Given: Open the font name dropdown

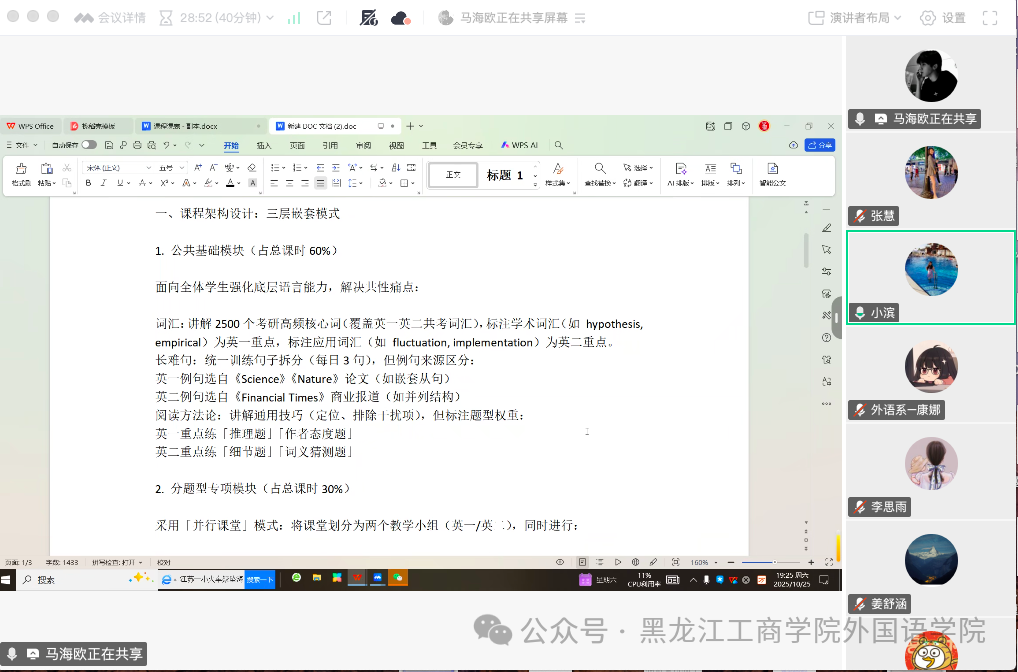Looking at the screenshot, I should [x=149, y=167].
